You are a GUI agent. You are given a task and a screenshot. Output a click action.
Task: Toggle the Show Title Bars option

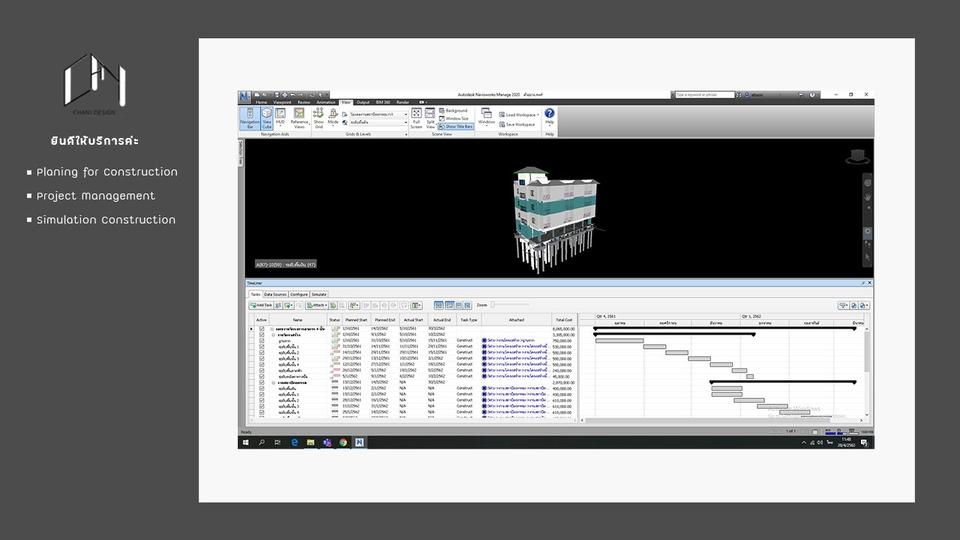pos(456,127)
